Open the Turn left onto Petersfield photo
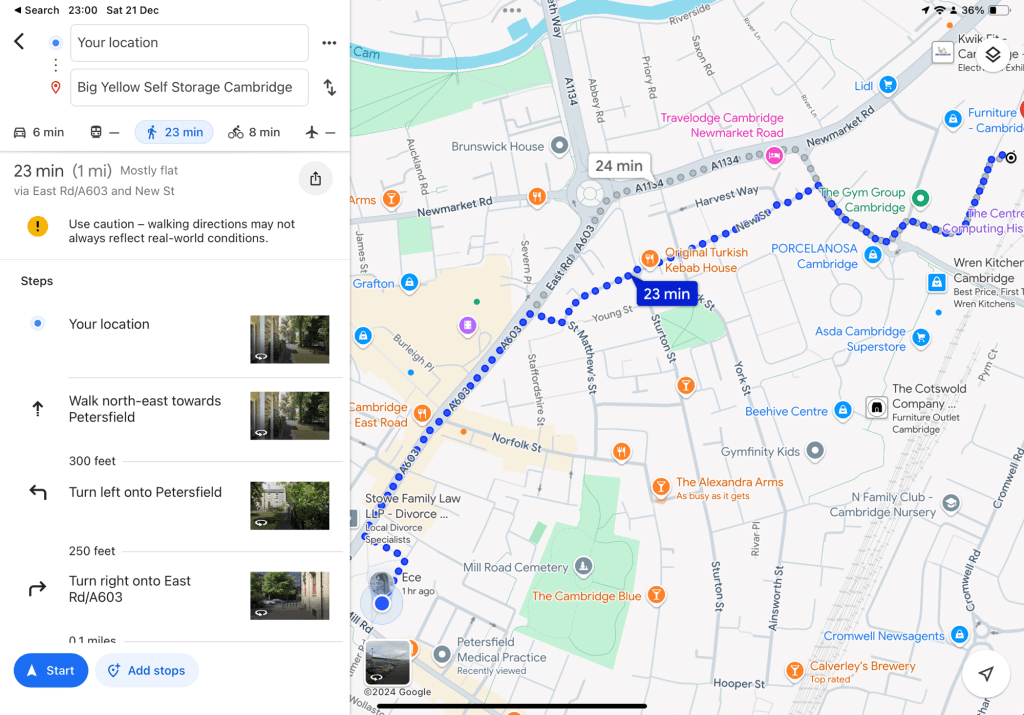1024x715 pixels. pyautogui.click(x=290, y=506)
